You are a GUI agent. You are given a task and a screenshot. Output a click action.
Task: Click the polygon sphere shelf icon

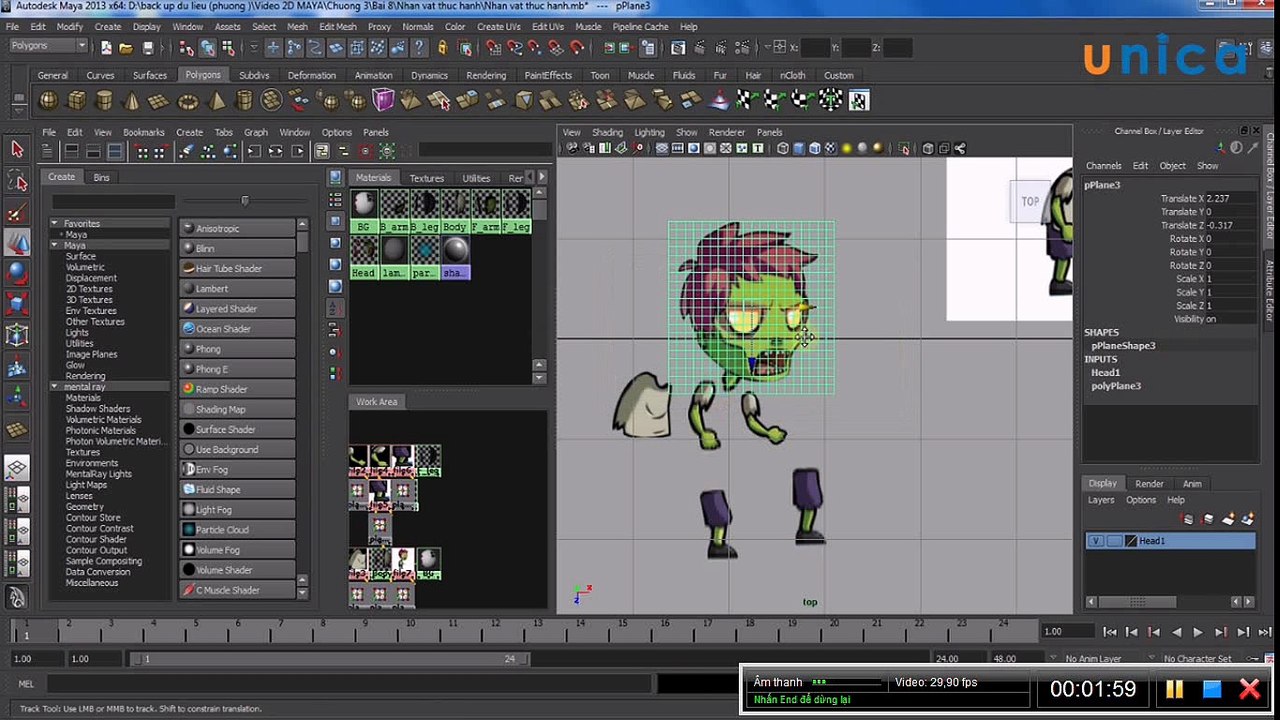(x=48, y=100)
